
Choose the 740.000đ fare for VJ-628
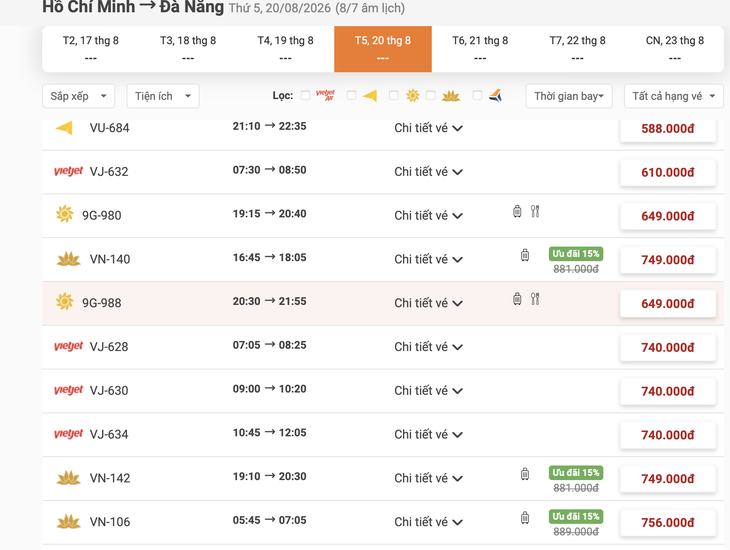[668, 347]
